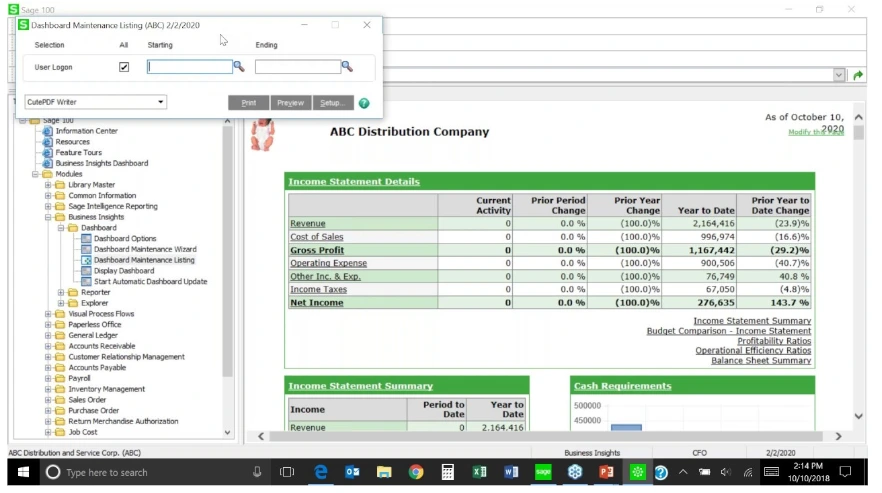The width and height of the screenshot is (882, 493).
Task: Click module tree scrollbar down arrow
Action: [227, 432]
